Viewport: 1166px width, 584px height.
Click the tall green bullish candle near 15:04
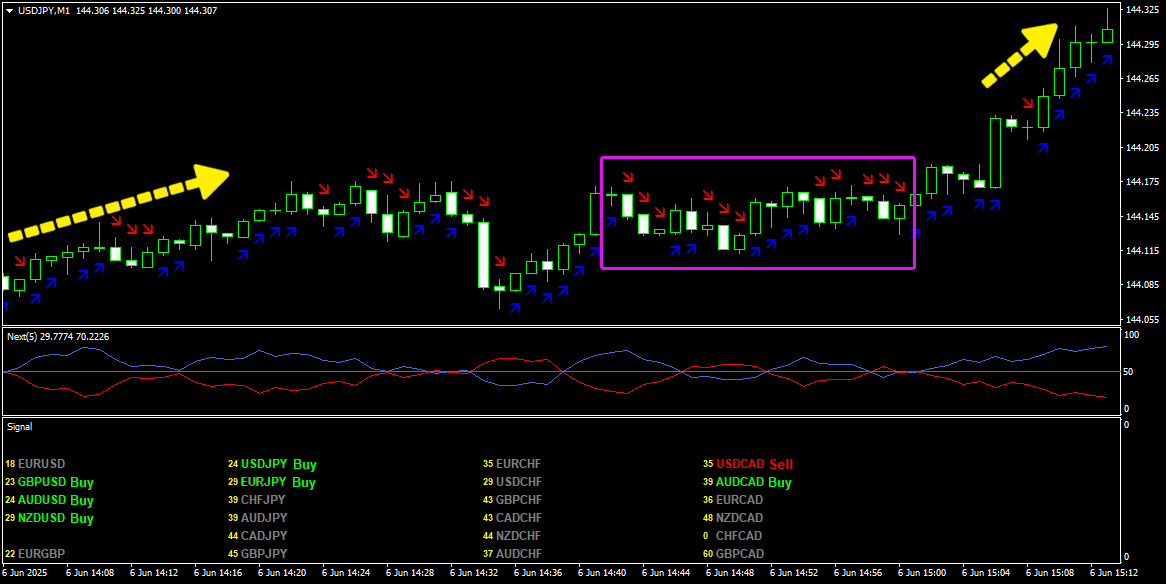tap(996, 153)
